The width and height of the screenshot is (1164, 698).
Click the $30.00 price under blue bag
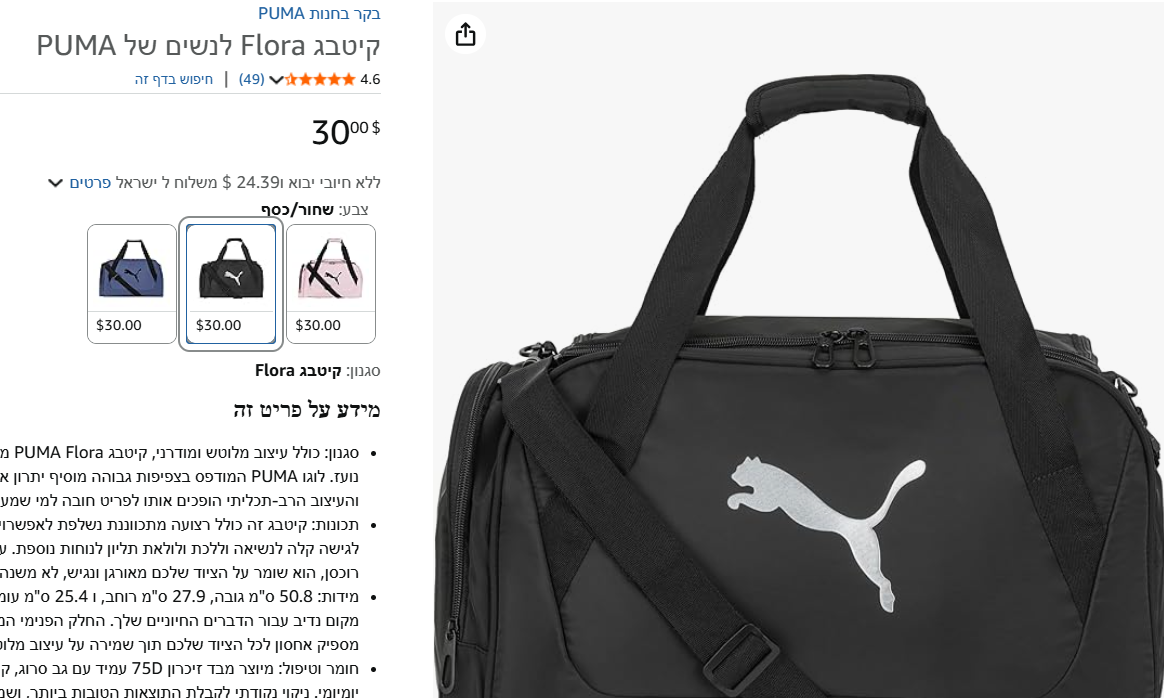pos(119,325)
